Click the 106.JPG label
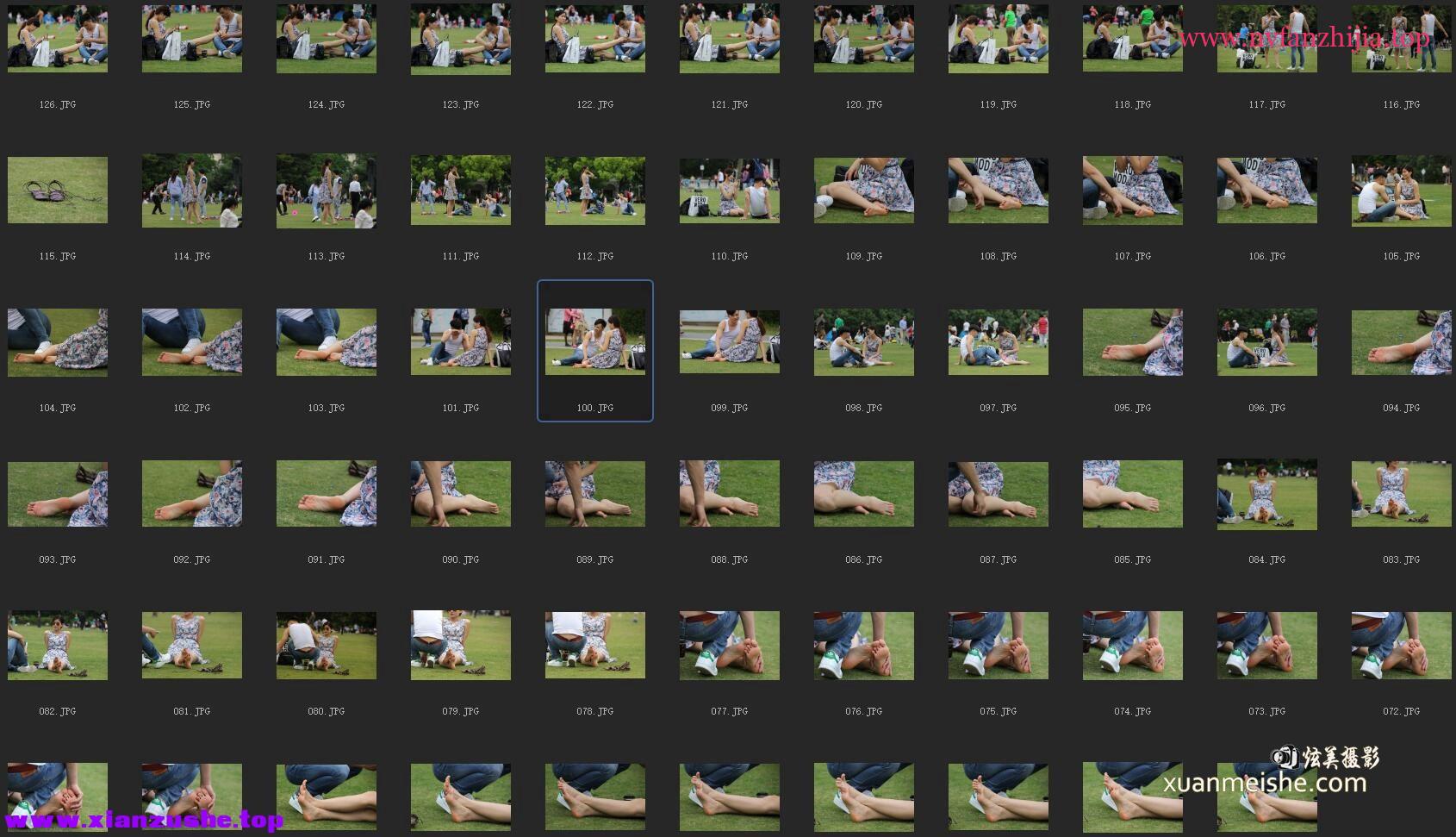The height and width of the screenshot is (837, 1456). pos(1267,256)
